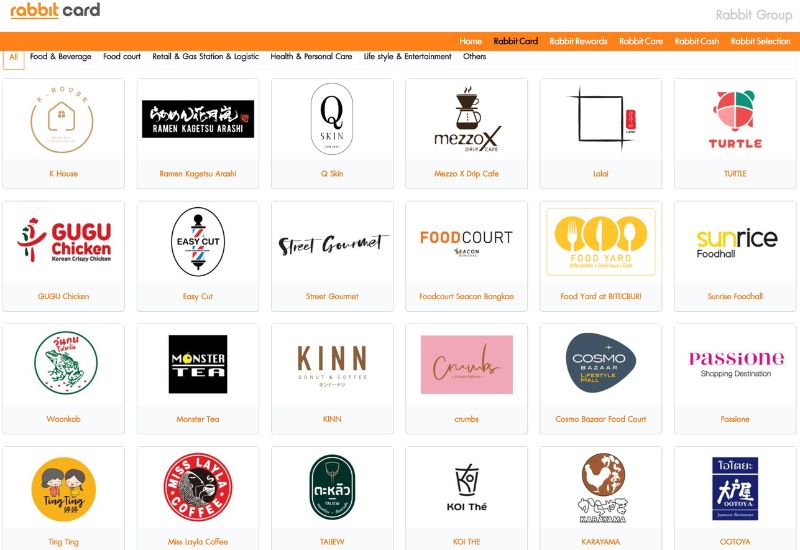Open the Rabbit Card logo homepage
The image size is (800, 550).
tap(55, 10)
